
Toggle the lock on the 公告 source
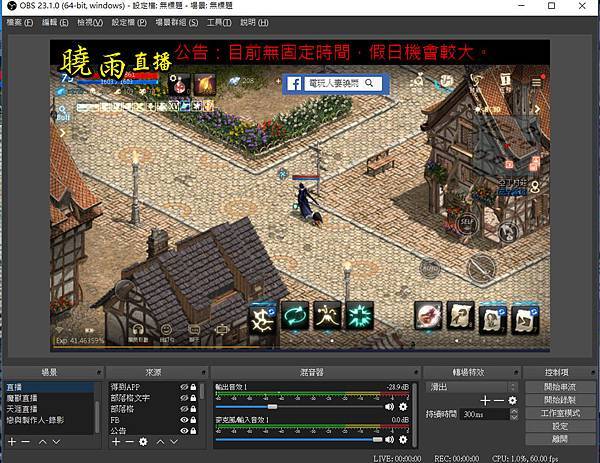[x=193, y=430]
